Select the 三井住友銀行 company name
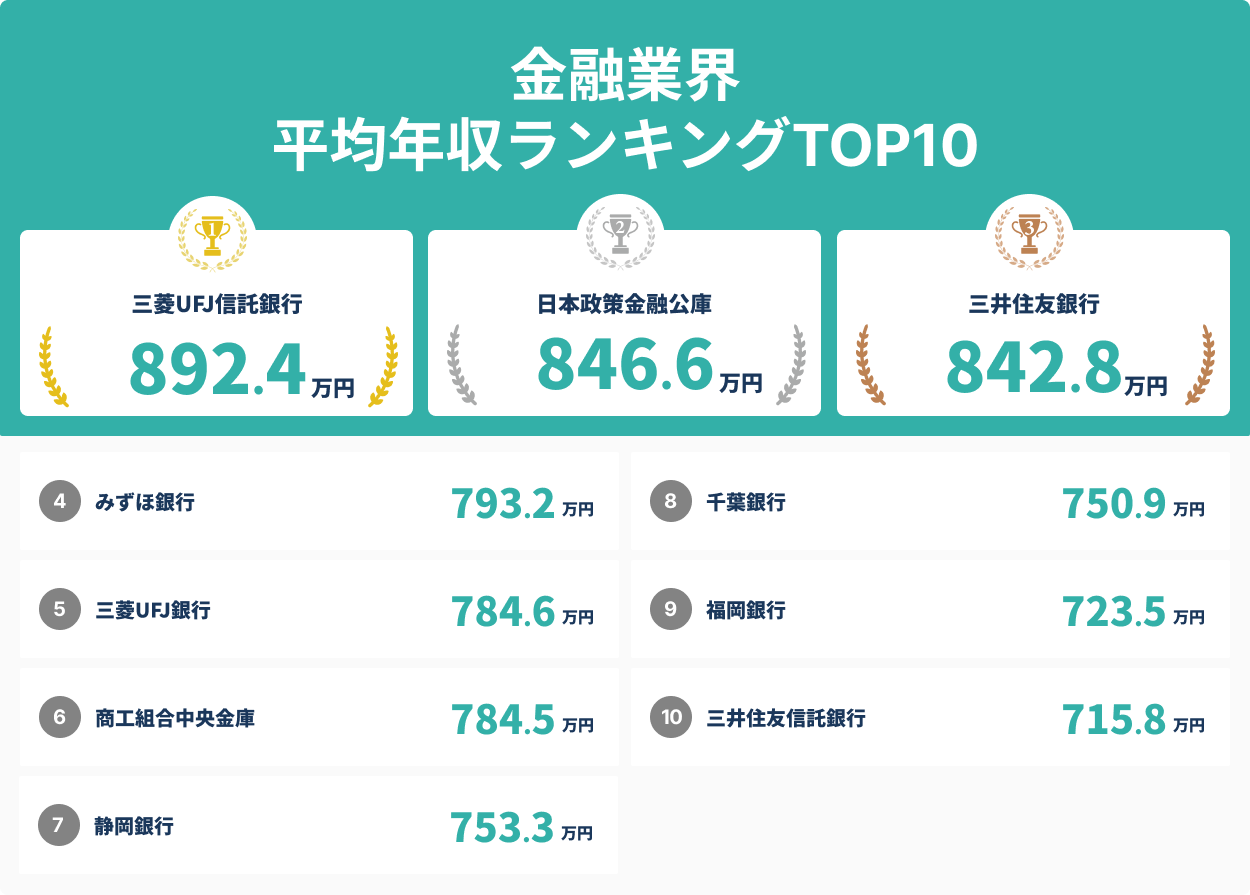Image resolution: width=1250 pixels, height=895 pixels. (1034, 304)
